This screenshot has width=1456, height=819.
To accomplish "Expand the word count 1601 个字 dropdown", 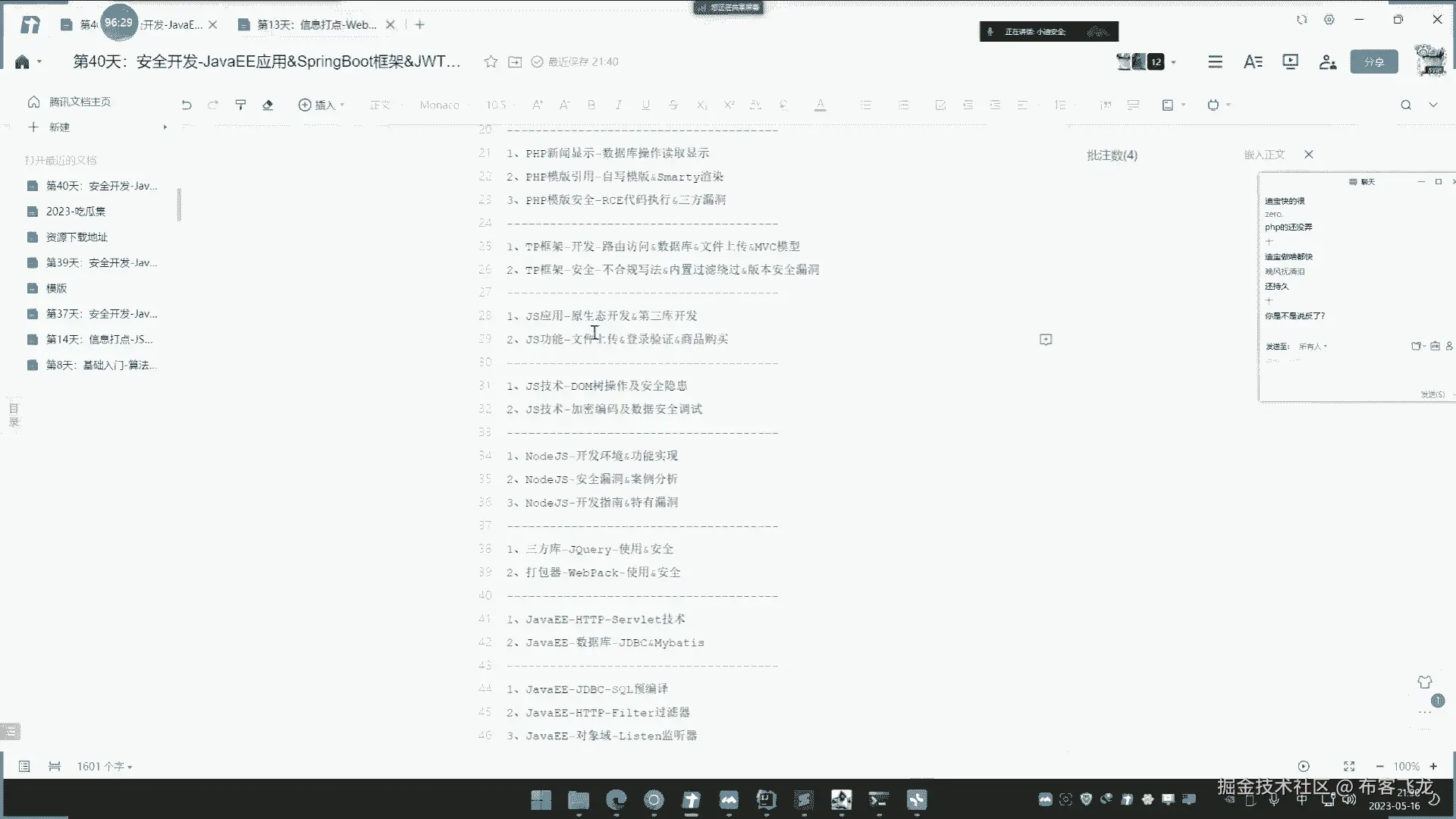I will (x=105, y=766).
